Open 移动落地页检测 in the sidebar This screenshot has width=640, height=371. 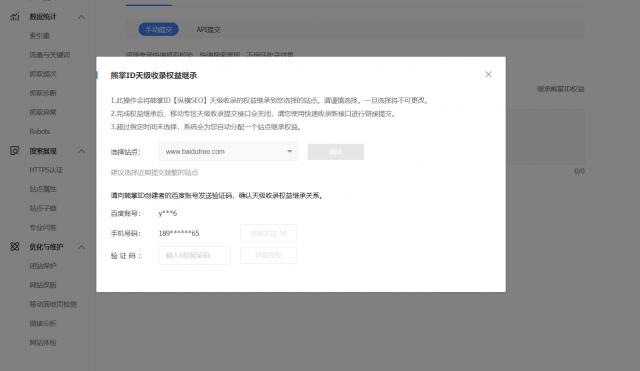53,304
